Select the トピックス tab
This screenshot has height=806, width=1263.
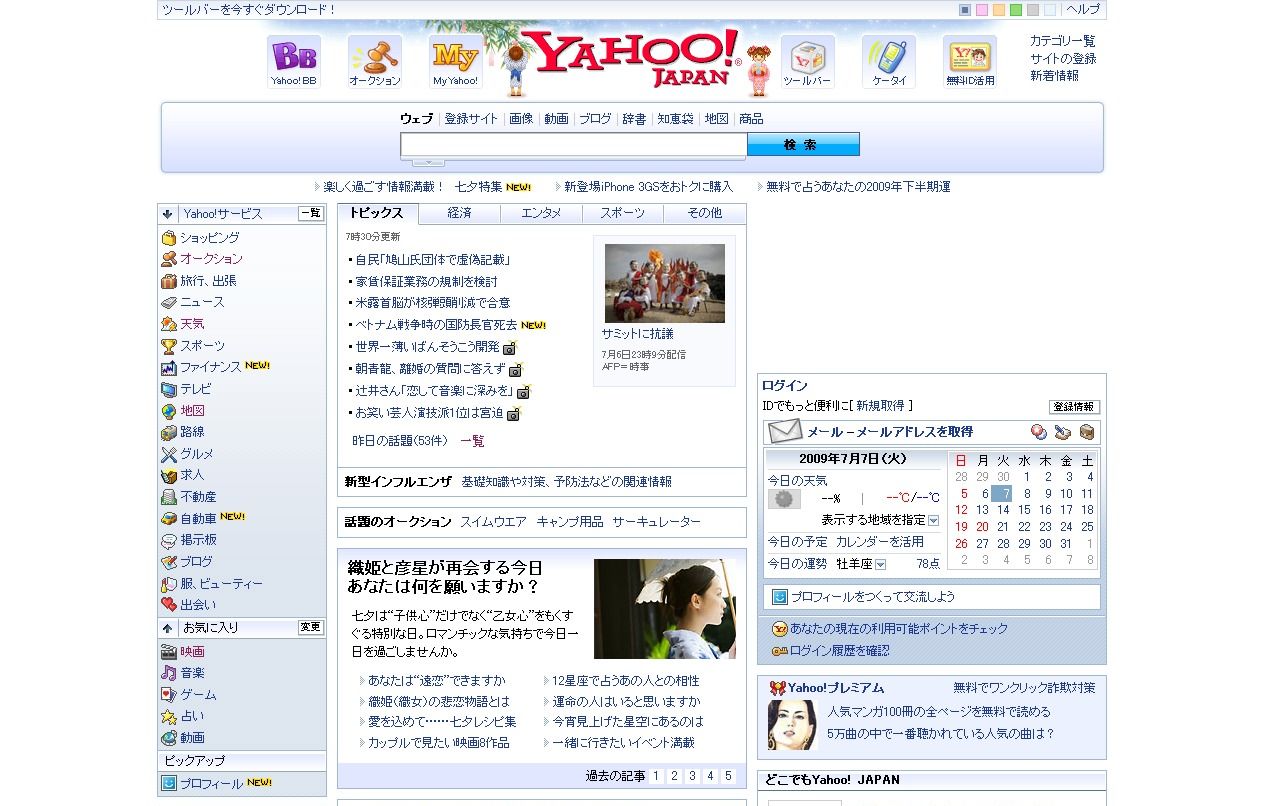click(x=377, y=213)
